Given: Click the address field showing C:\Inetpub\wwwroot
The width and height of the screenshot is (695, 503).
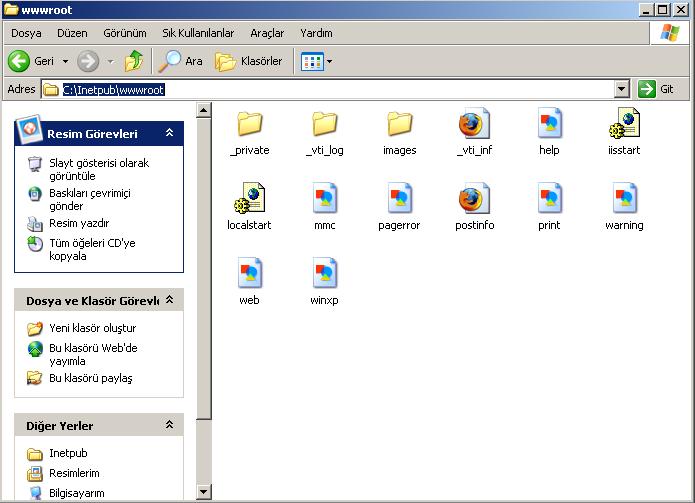Looking at the screenshot, I should (328, 90).
